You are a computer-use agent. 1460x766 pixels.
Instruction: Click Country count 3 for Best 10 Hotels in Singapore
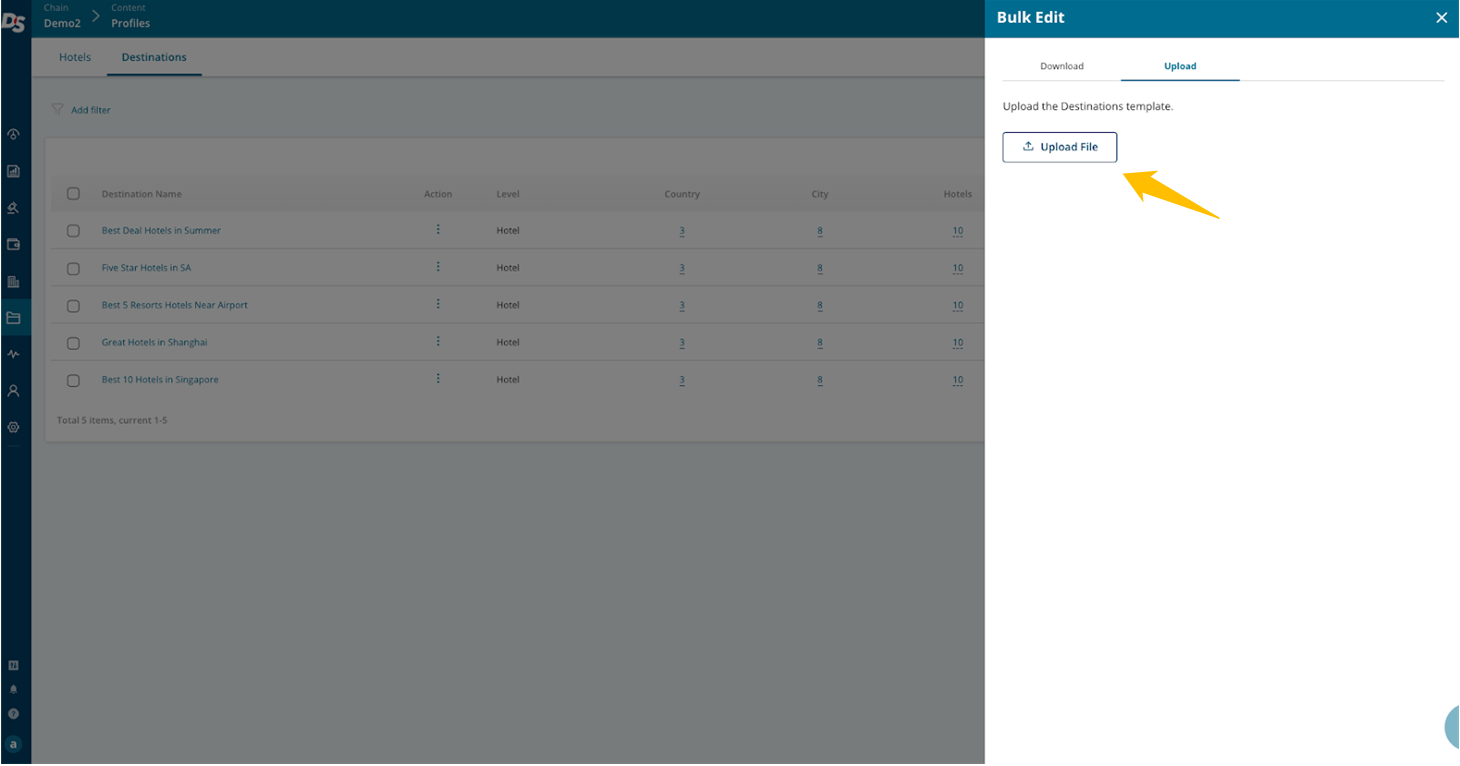(682, 380)
